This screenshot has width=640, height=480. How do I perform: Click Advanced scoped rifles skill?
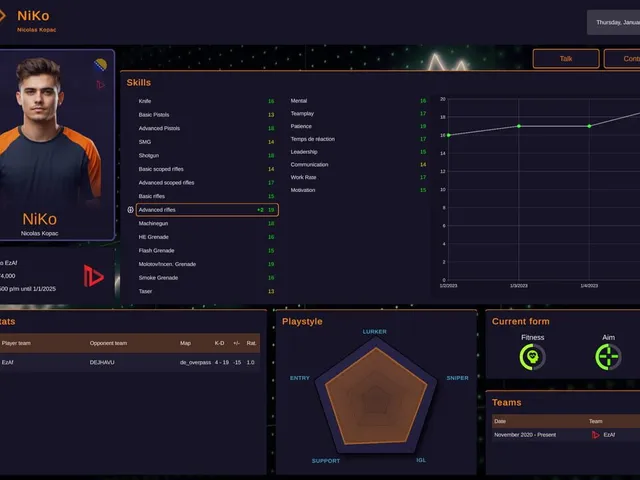tap(206, 182)
